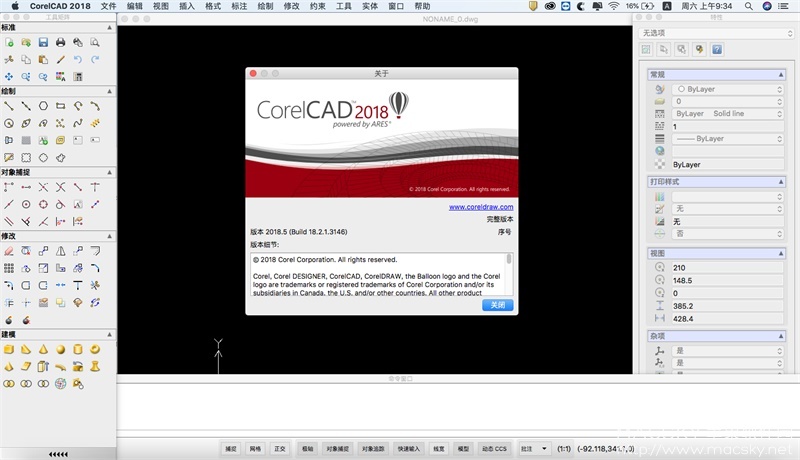
Task: Toggle 对象捕捉 object snap in the status bar
Action: [x=337, y=449]
